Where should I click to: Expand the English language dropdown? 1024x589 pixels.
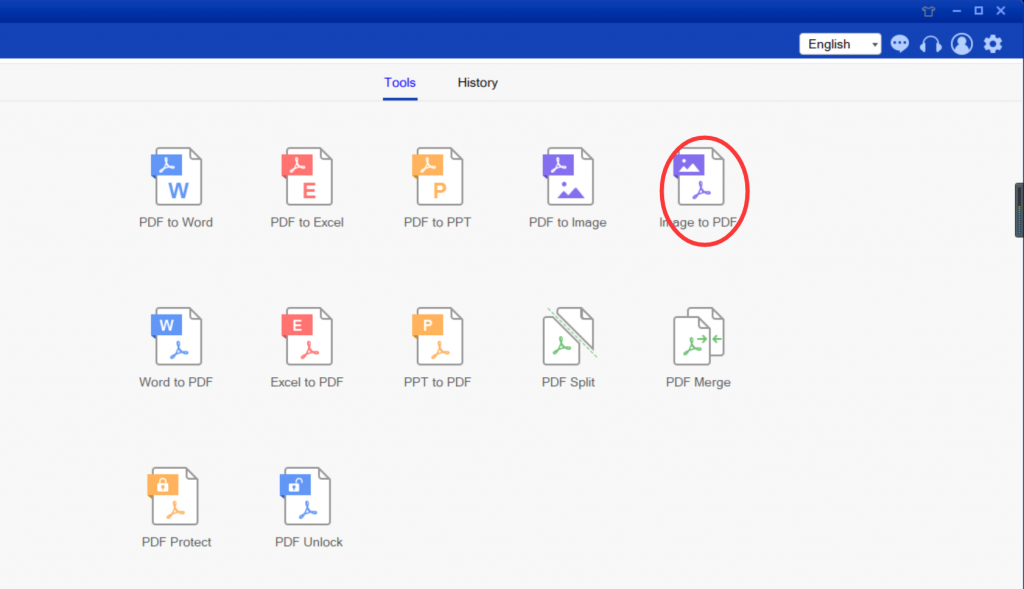point(840,44)
